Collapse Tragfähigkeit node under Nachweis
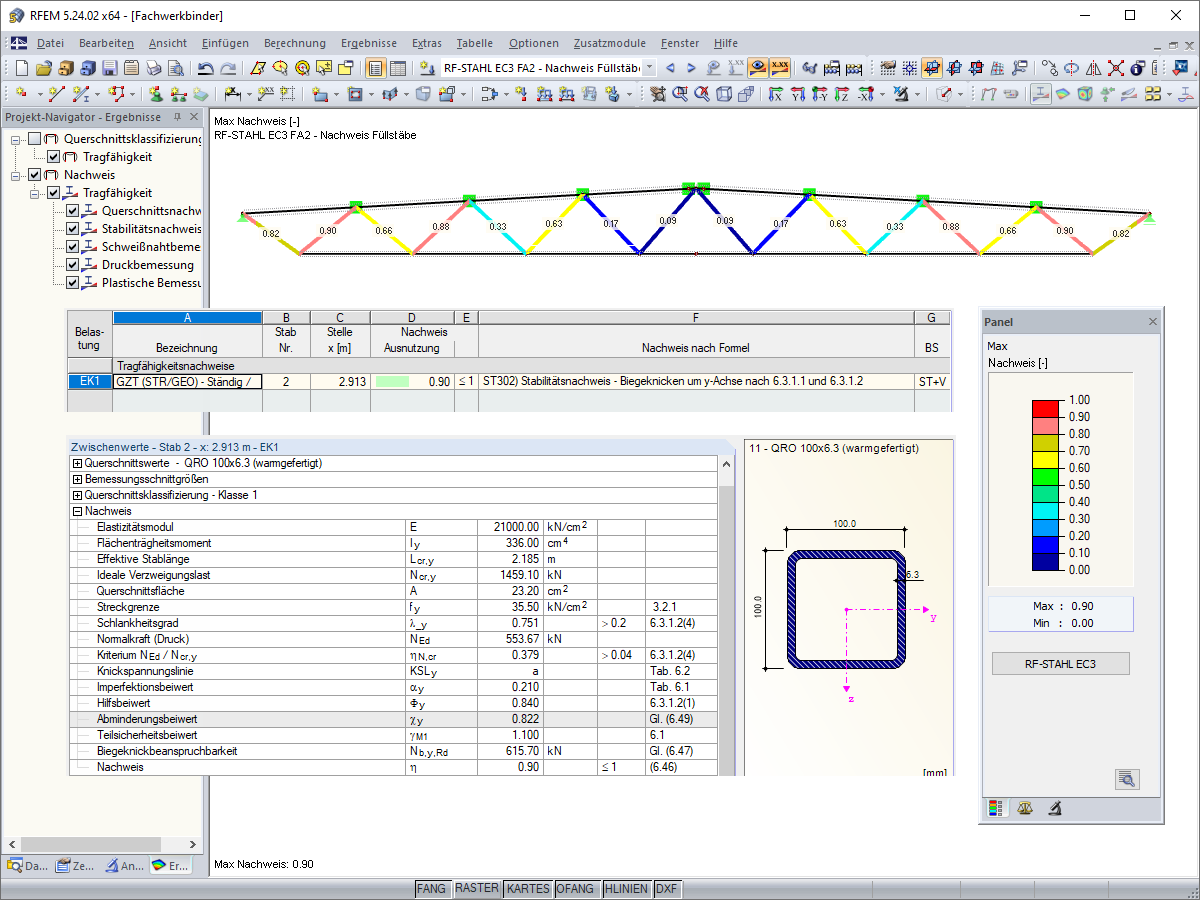The image size is (1200, 900). point(36,193)
